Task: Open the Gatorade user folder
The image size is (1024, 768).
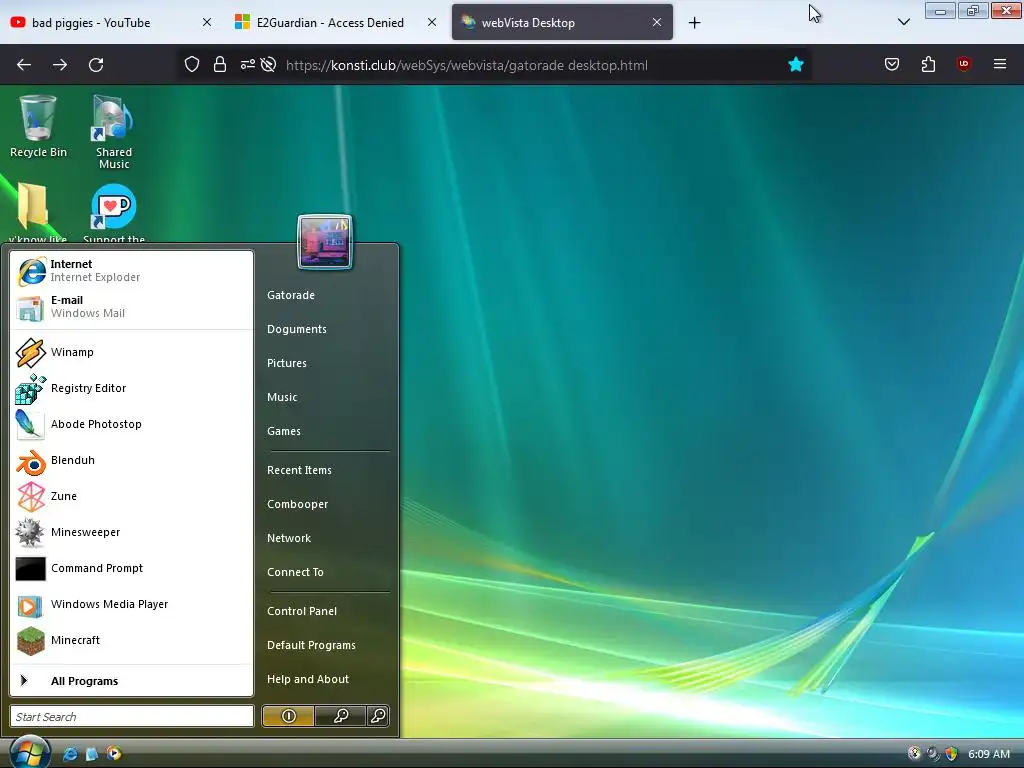Action: click(x=291, y=295)
